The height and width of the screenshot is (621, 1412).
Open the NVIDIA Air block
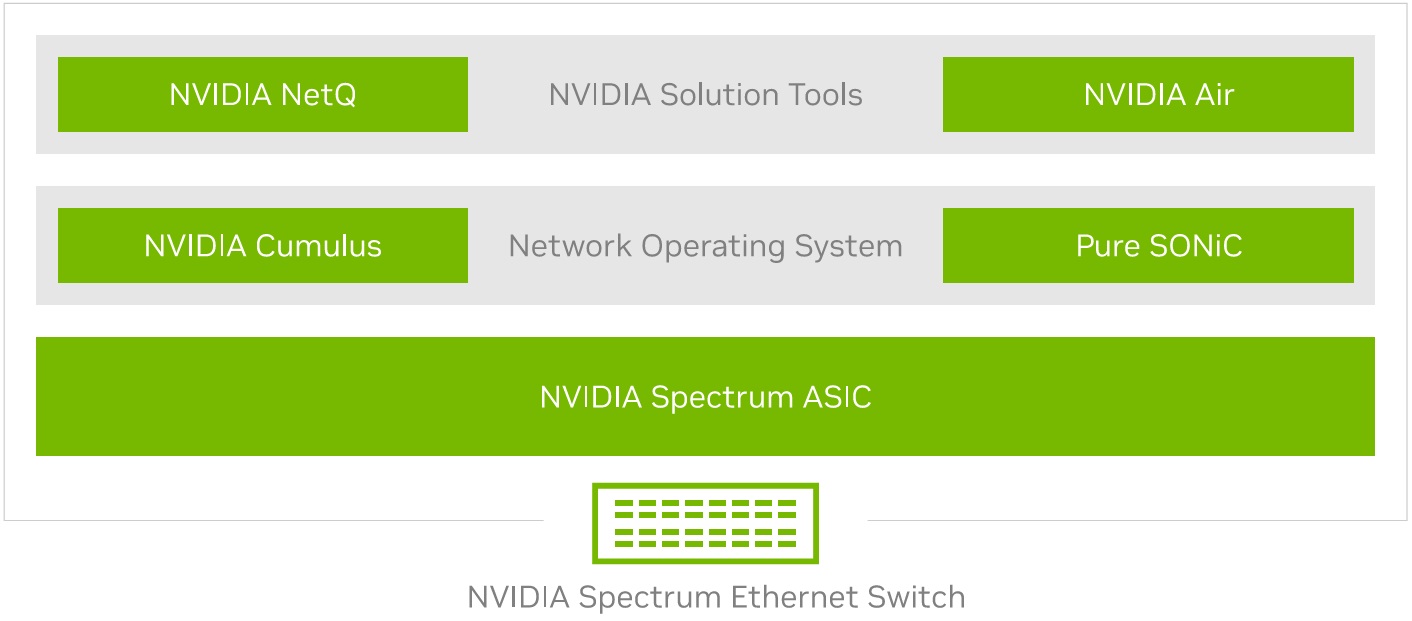pos(1148,94)
